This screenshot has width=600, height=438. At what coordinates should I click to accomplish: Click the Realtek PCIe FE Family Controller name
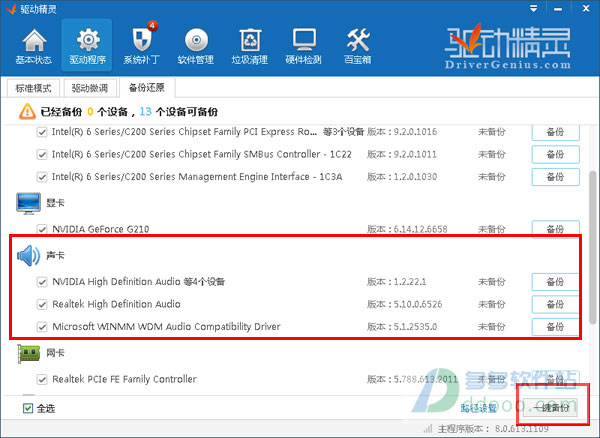click(x=124, y=379)
